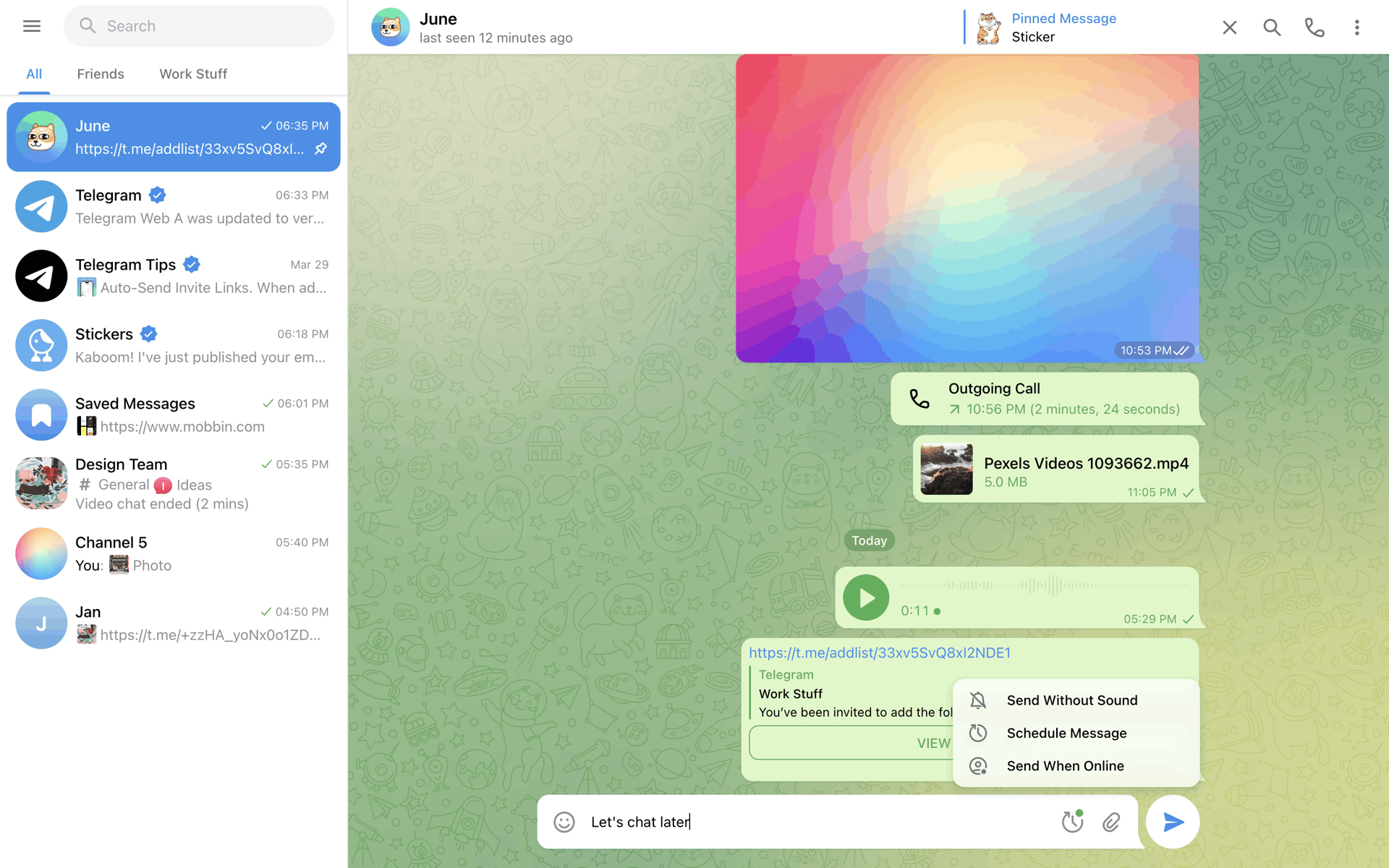This screenshot has height=868, width=1389.
Task: Click the muted bell icon in send menu
Action: click(x=978, y=700)
